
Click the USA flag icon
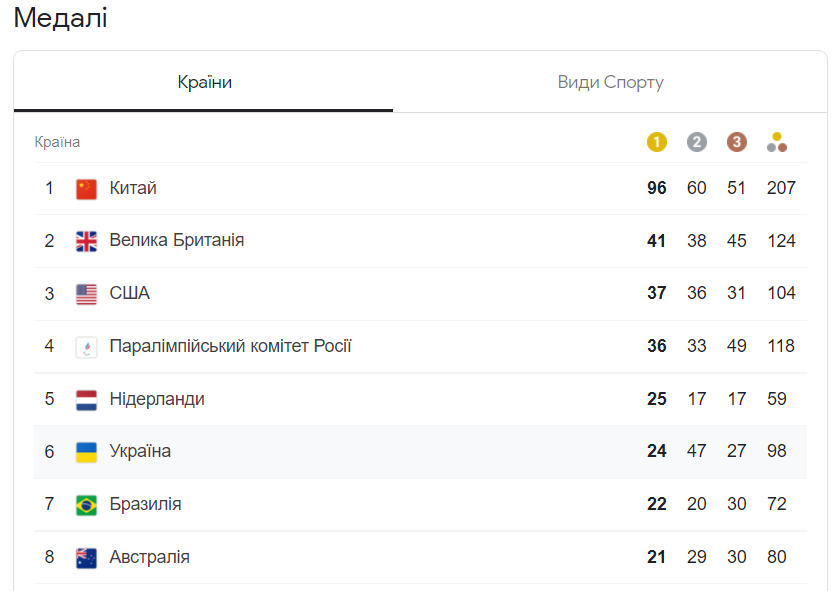click(x=87, y=294)
